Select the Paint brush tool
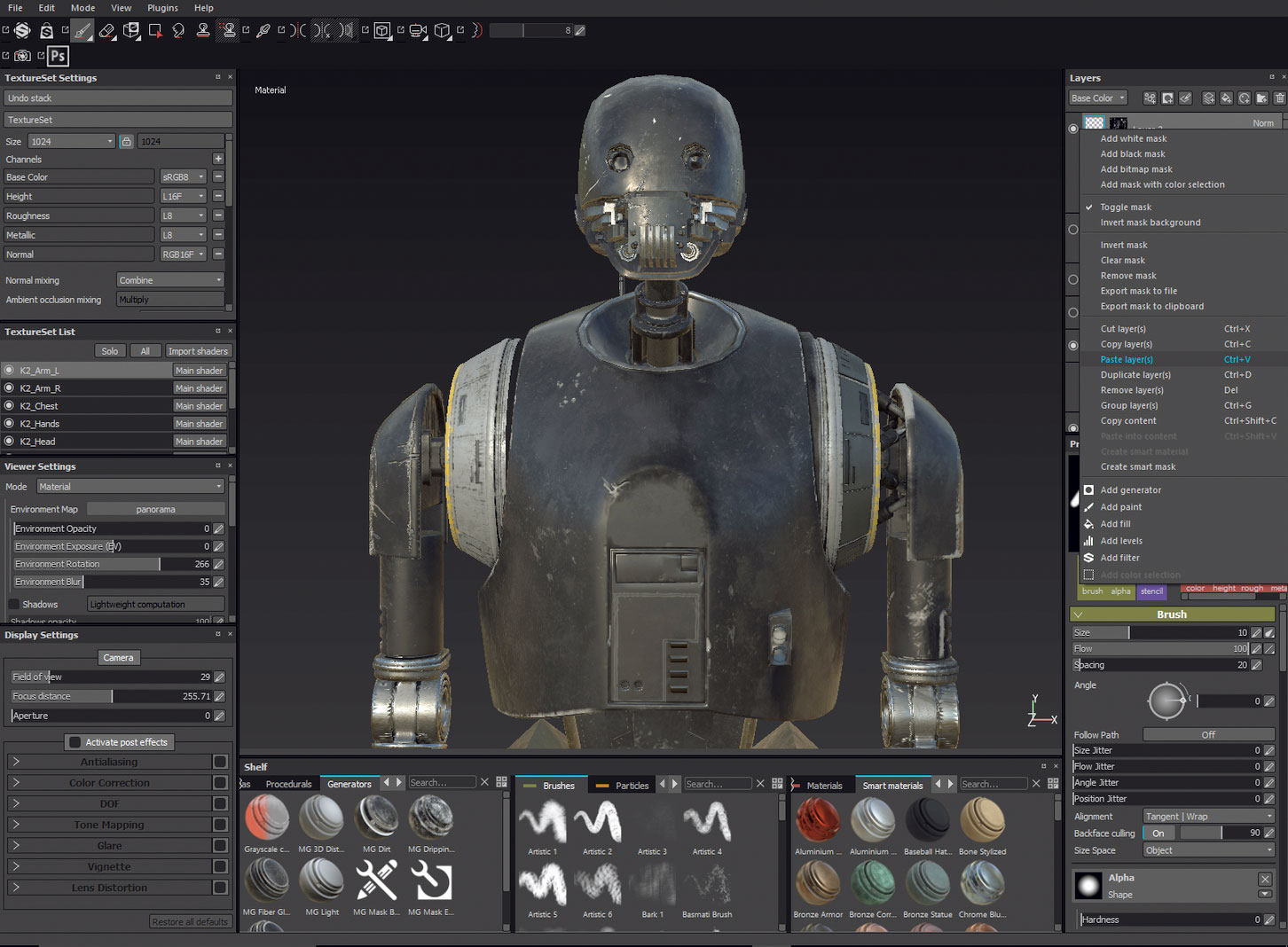Image resolution: width=1288 pixels, height=947 pixels. pos(82,31)
